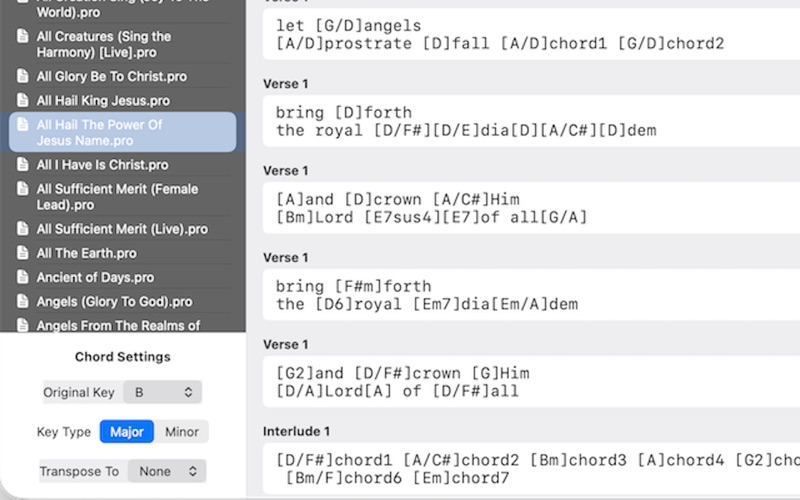Viewport: 800px width, 500px height.
Task: Click text box with 'let [G/D]angels' lyrics
Action: click(531, 34)
